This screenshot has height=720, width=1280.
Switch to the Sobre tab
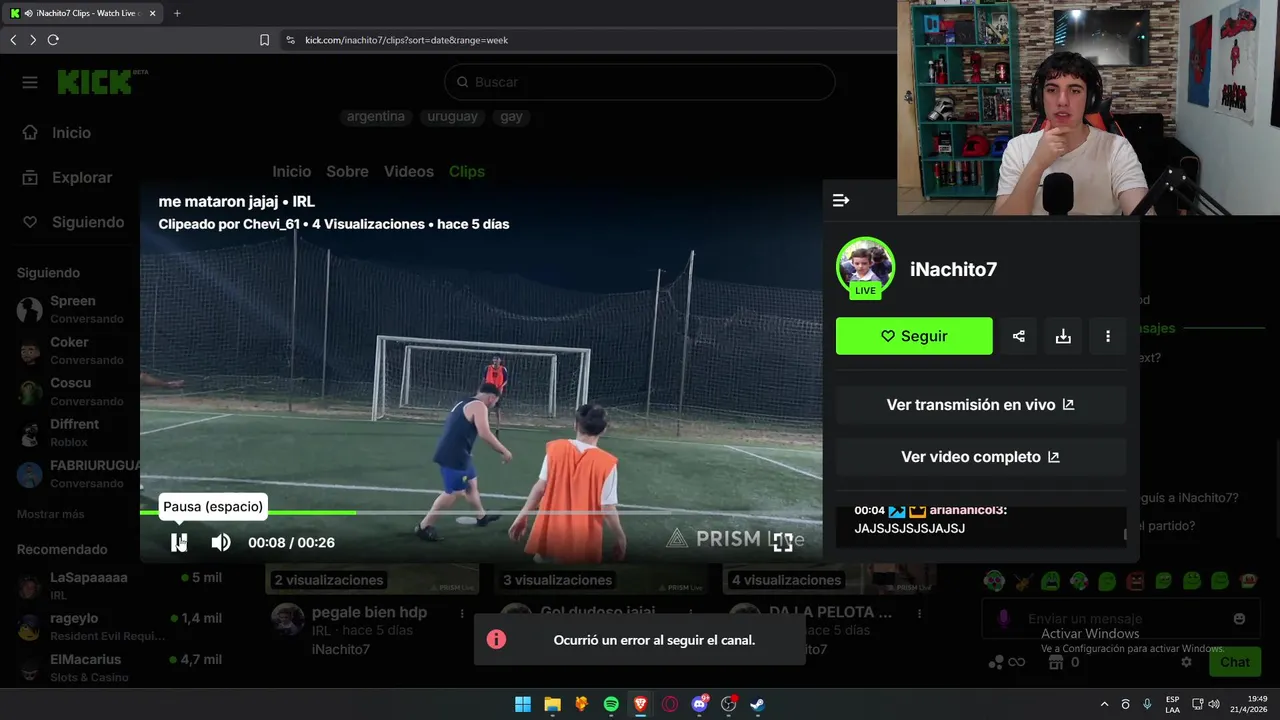coord(347,172)
